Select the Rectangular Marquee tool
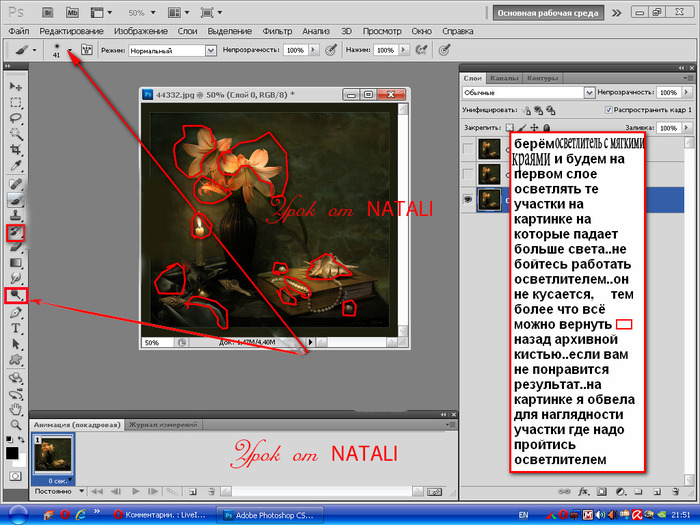The image size is (700, 525). point(16,103)
